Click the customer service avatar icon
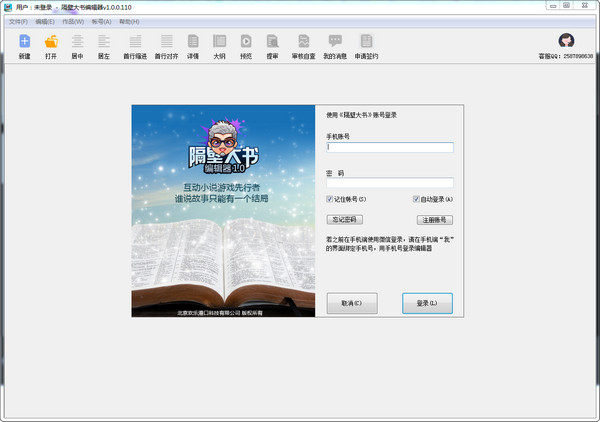Image resolution: width=600 pixels, height=422 pixels. [566, 40]
